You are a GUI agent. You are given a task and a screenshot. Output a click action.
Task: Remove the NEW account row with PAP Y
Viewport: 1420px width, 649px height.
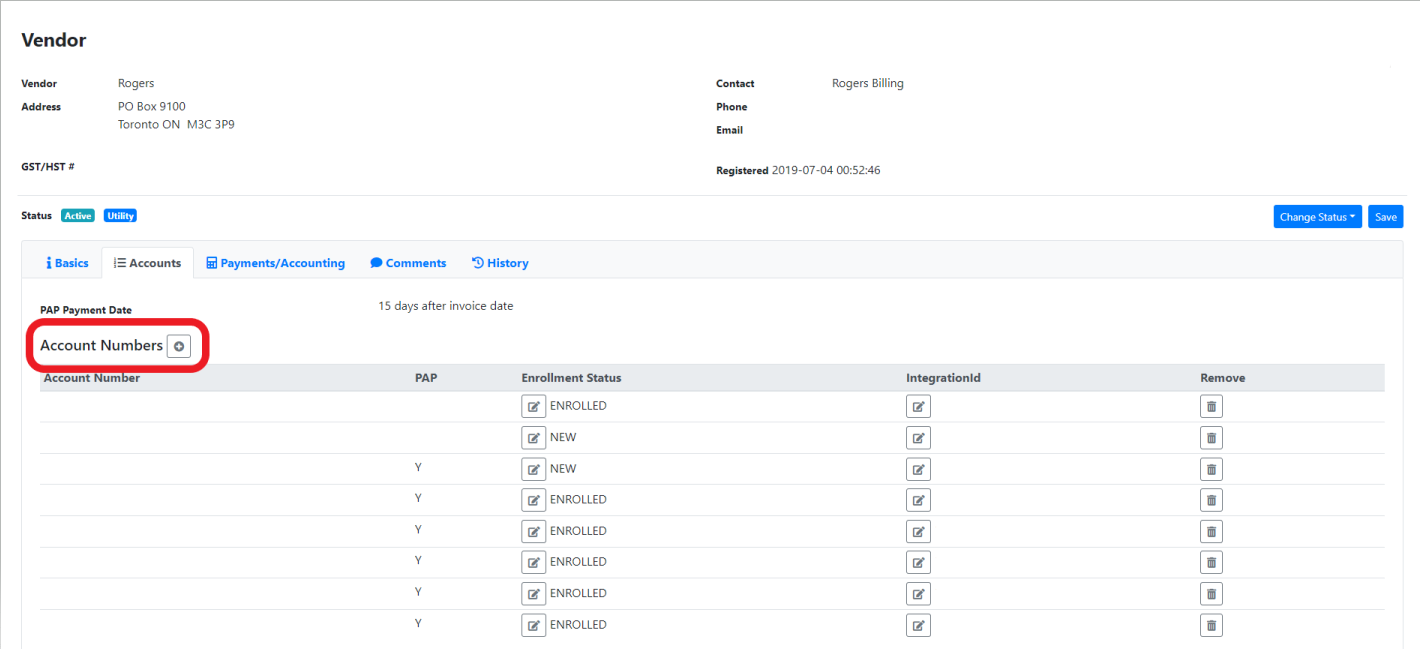pyautogui.click(x=1211, y=469)
